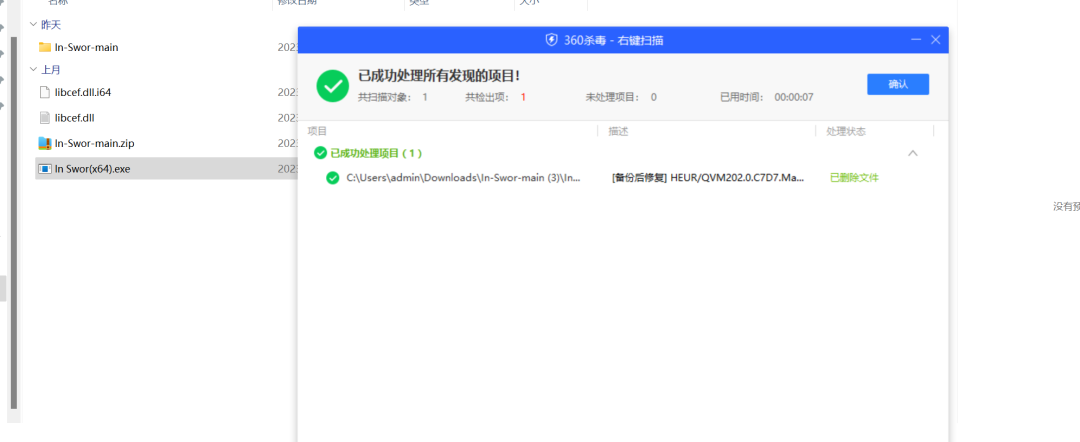
Task: Click the large green success checkmark icon
Action: pos(333,85)
